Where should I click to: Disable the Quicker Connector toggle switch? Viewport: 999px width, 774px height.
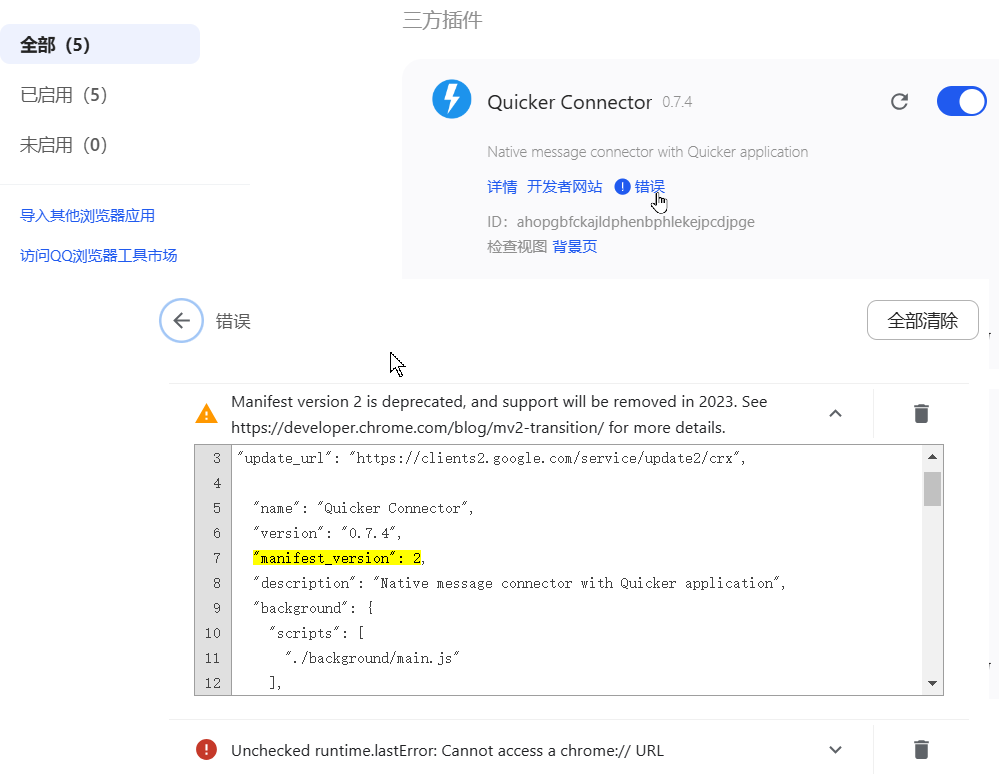961,101
